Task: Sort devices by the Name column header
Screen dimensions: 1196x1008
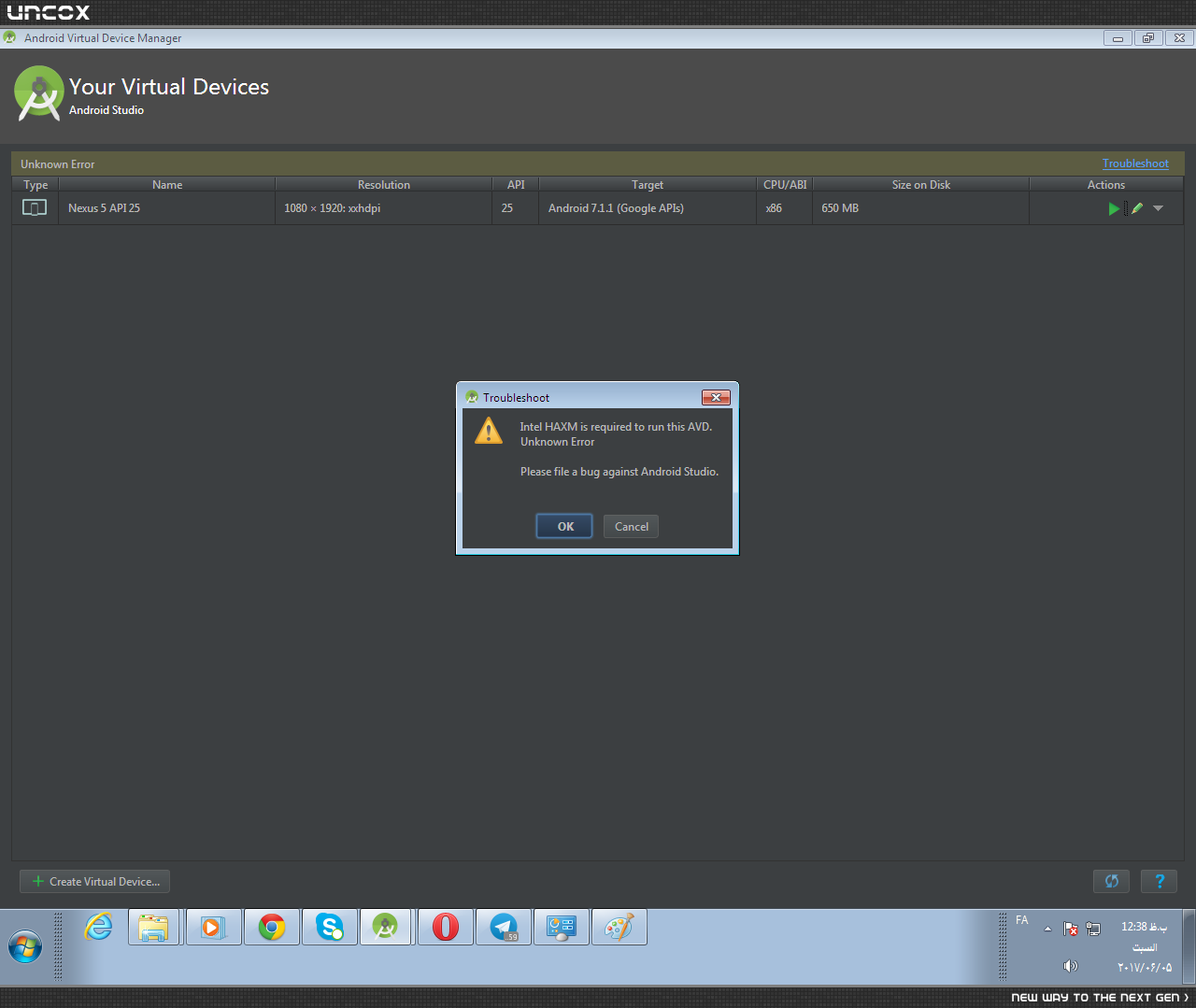Action: (x=167, y=185)
